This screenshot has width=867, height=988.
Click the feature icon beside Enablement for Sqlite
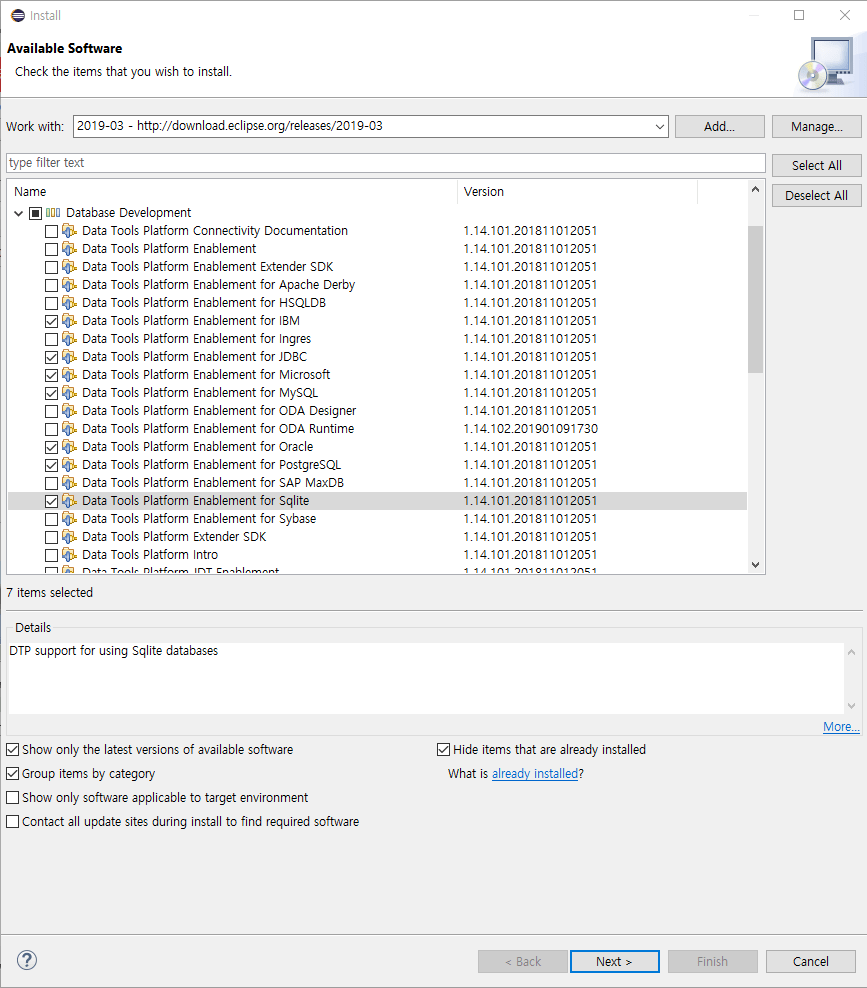69,501
